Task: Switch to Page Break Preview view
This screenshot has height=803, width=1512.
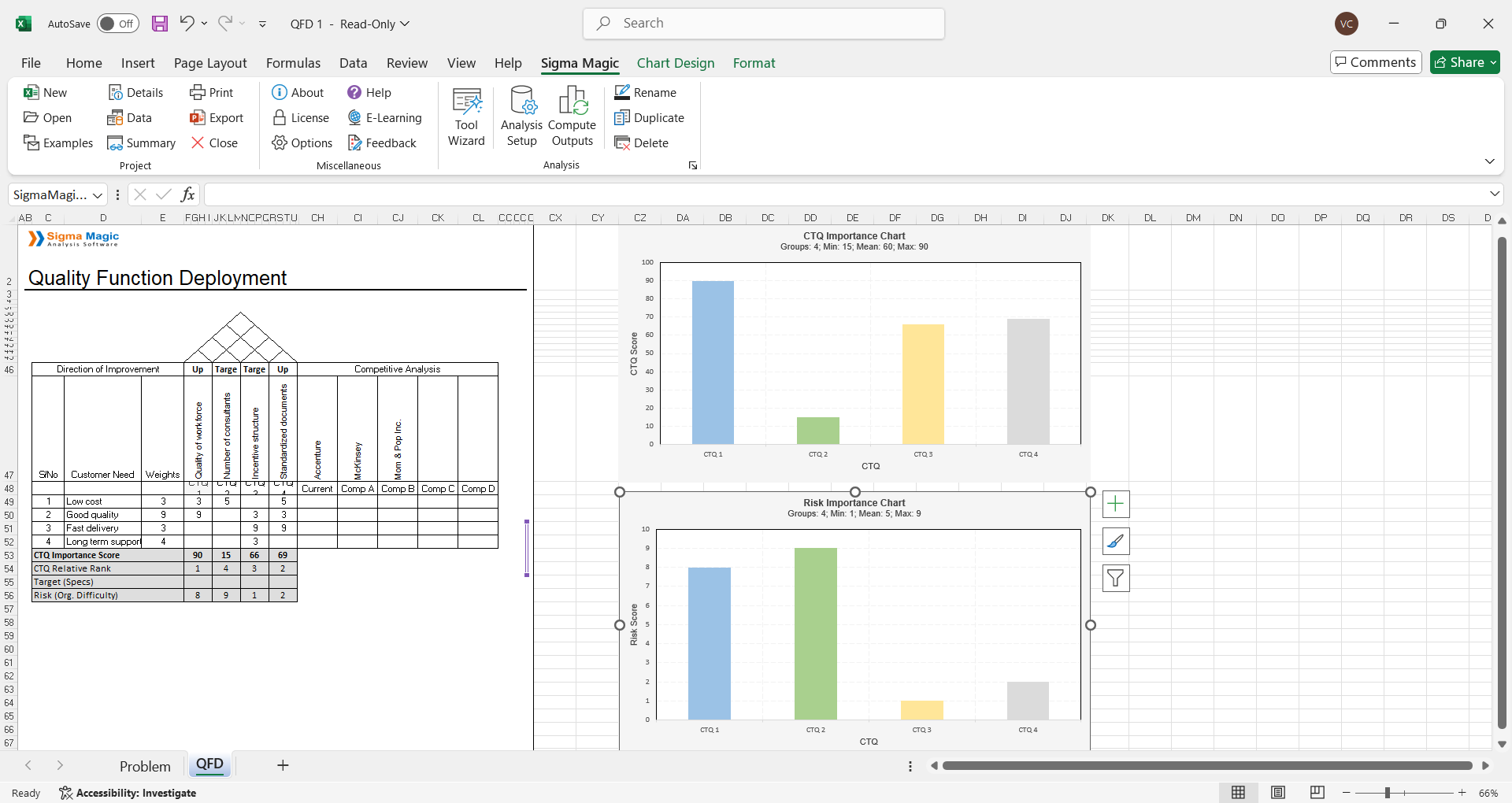Action: 1317,793
